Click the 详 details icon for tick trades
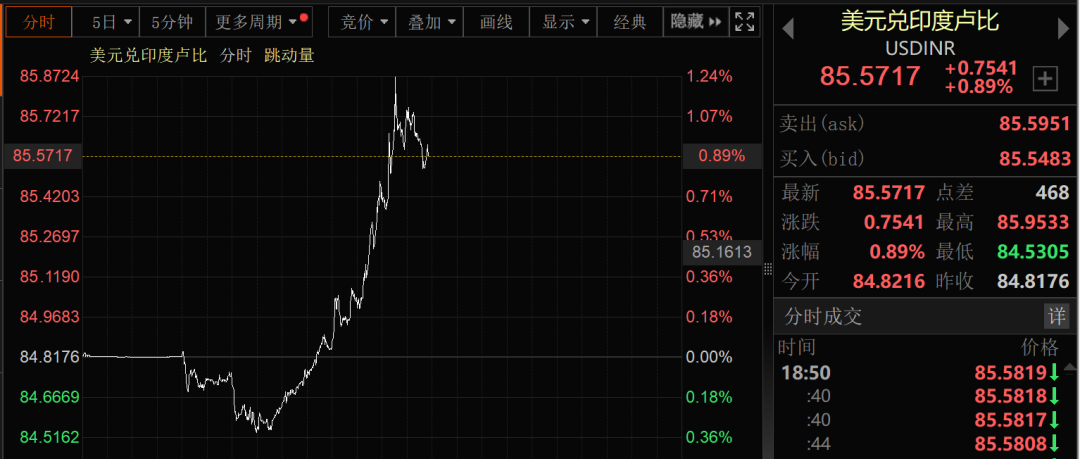1080x459 pixels. 1056,316
